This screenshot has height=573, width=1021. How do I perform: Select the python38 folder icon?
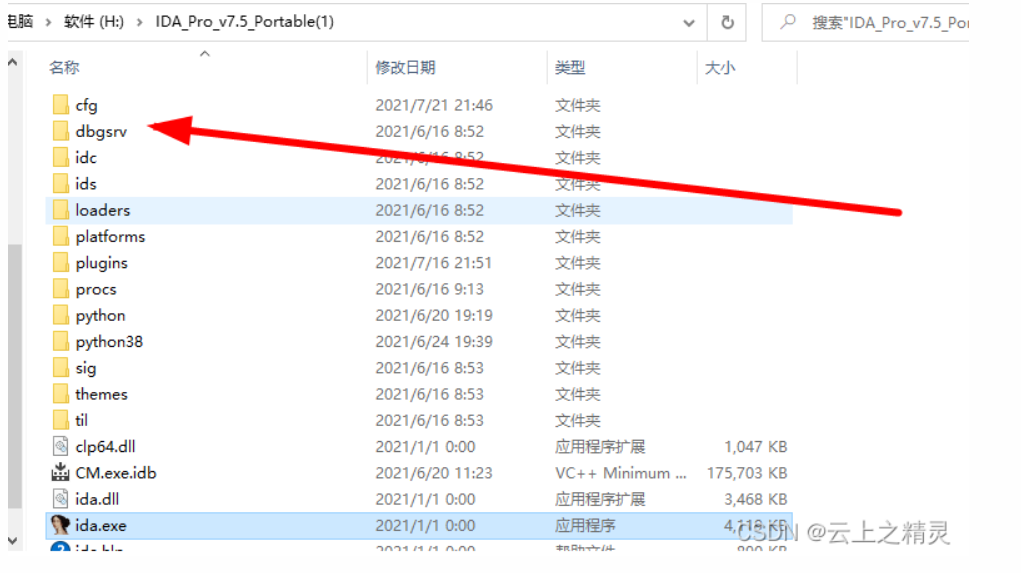tap(61, 341)
